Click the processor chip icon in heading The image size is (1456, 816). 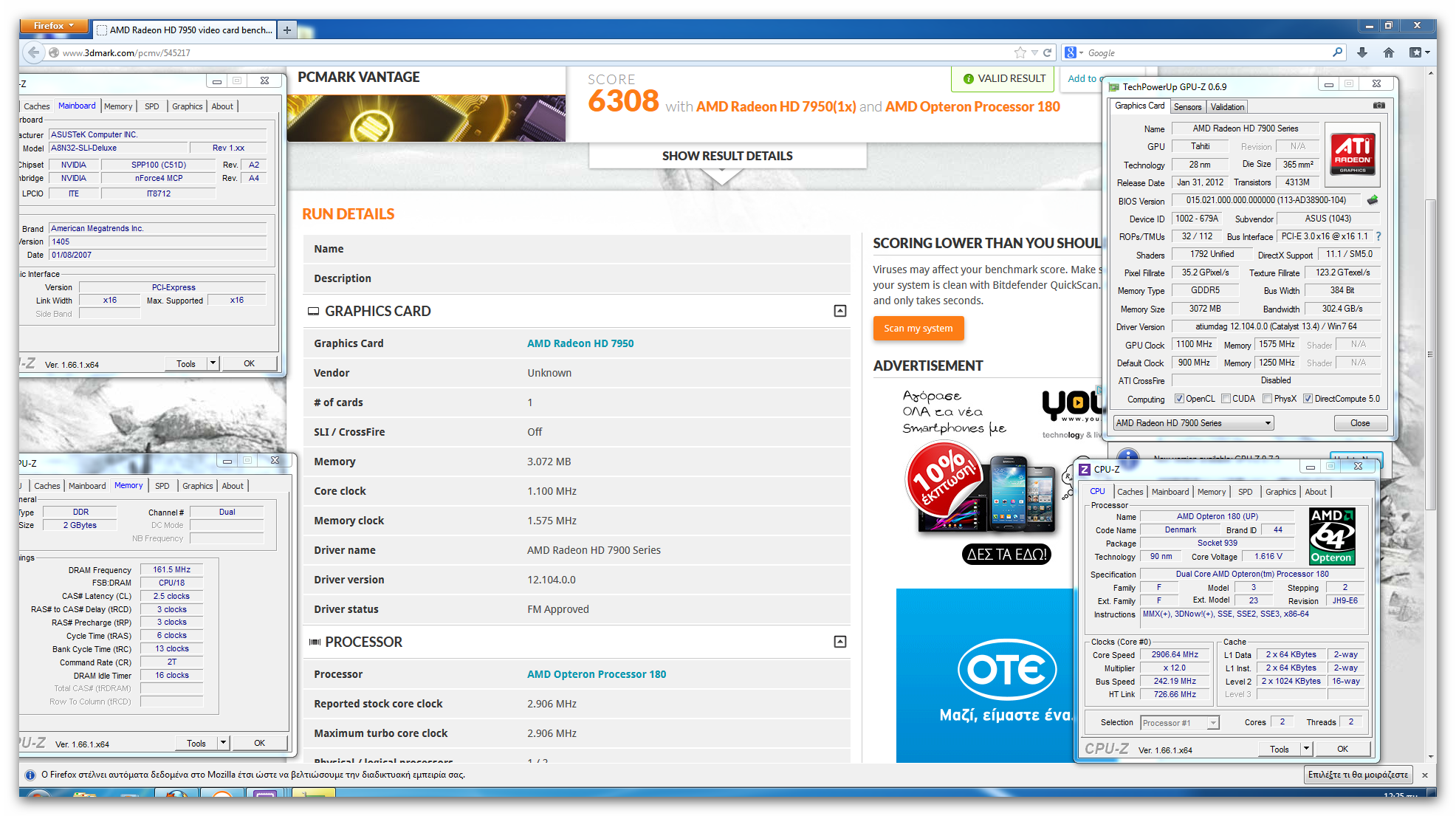pyautogui.click(x=315, y=642)
